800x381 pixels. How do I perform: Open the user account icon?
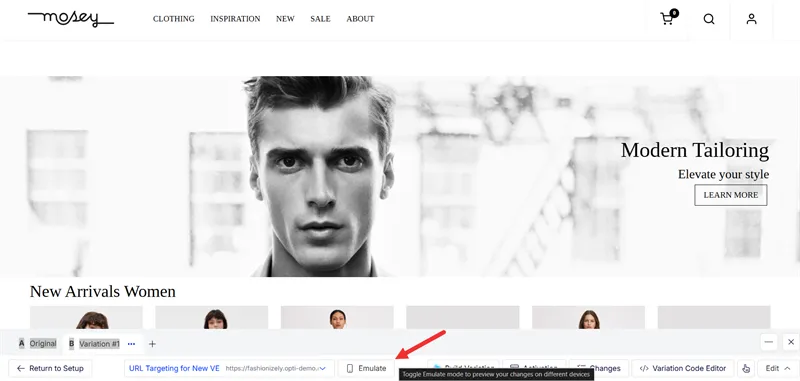751,19
